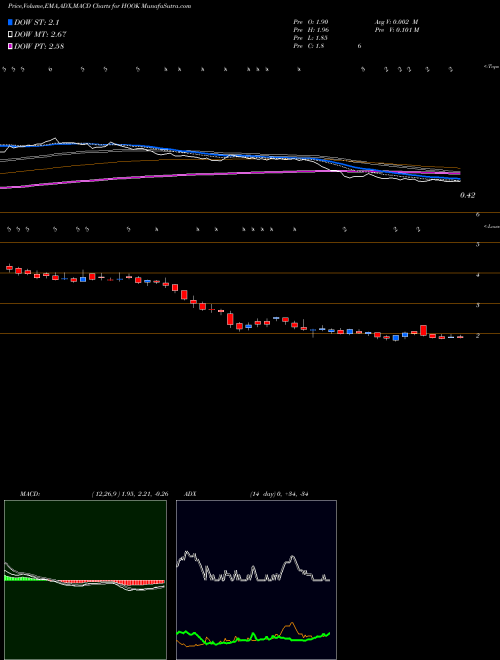The image size is (500, 660).
Task: Click the white DOW MT legend swatch
Action: 10,34
